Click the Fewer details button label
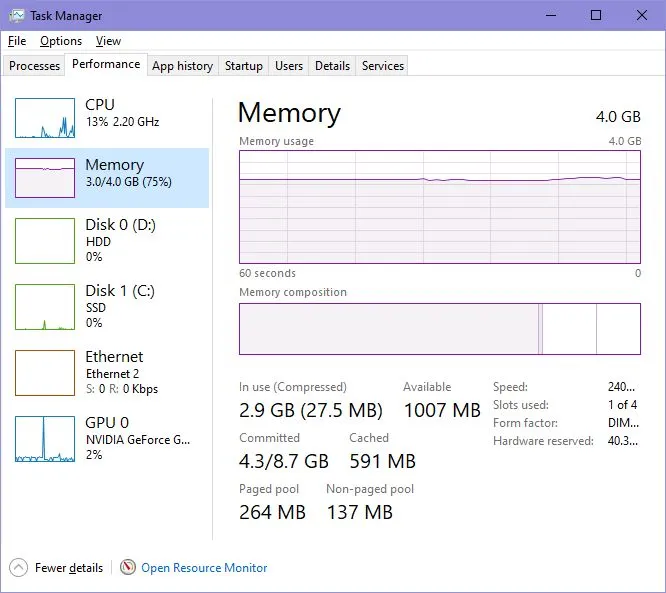Image resolution: width=666 pixels, height=593 pixels. tap(69, 568)
